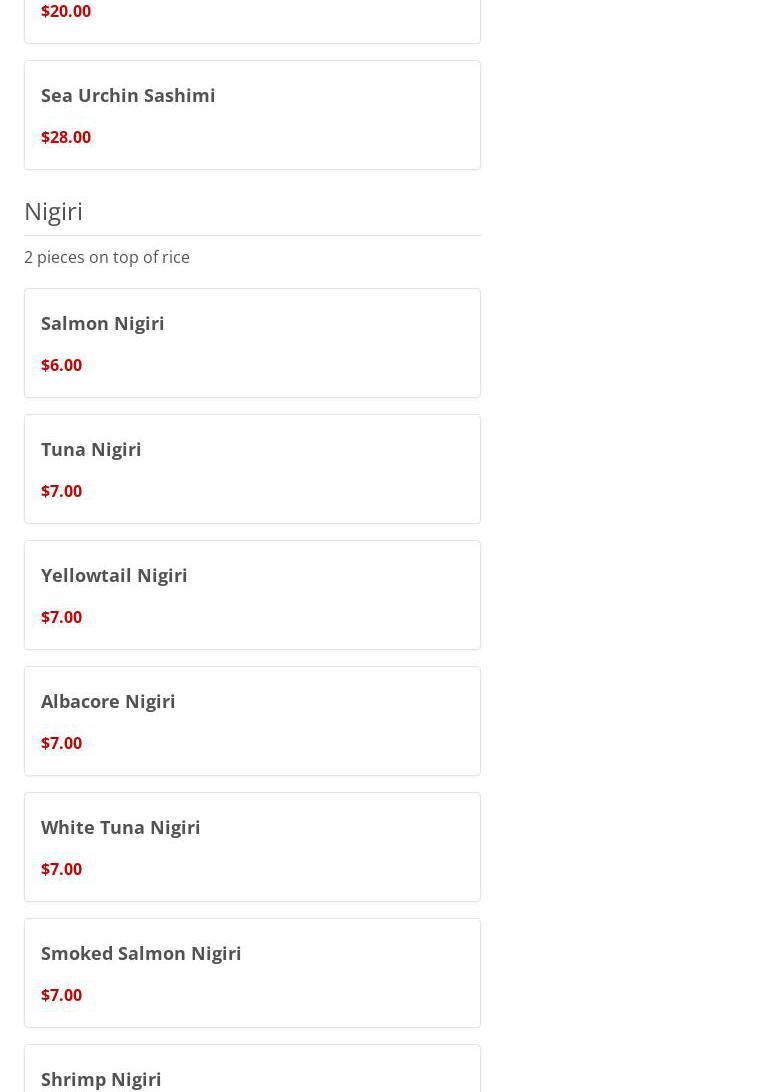Click the "2 pieces on top of rice" description
This screenshot has height=1092, width=770.
[x=107, y=257]
